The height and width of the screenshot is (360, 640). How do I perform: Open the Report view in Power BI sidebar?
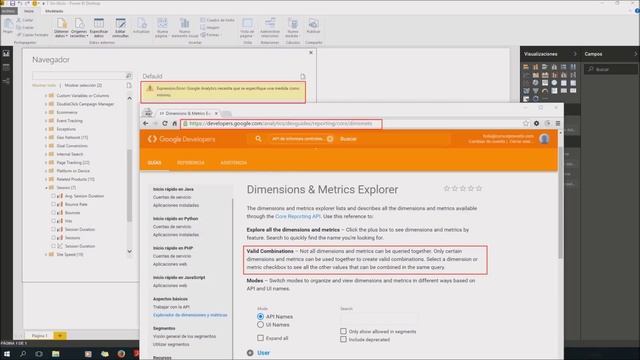(x=6, y=53)
